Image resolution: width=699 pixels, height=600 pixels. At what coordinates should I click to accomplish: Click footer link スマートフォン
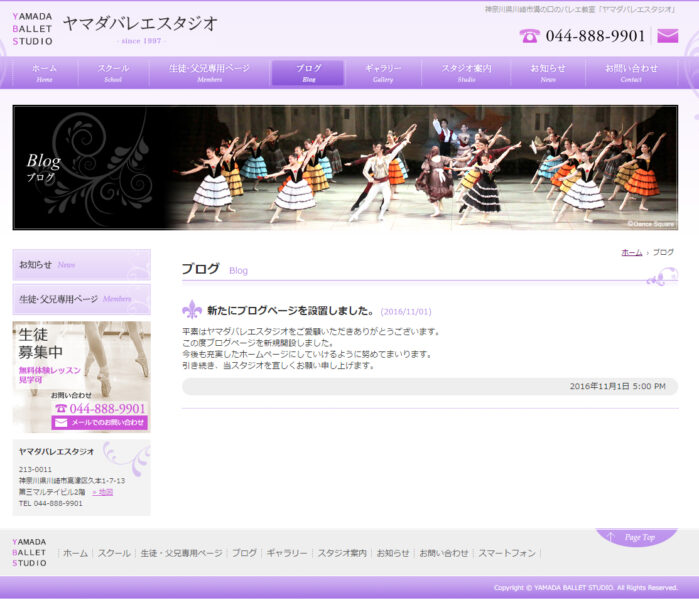pos(507,553)
